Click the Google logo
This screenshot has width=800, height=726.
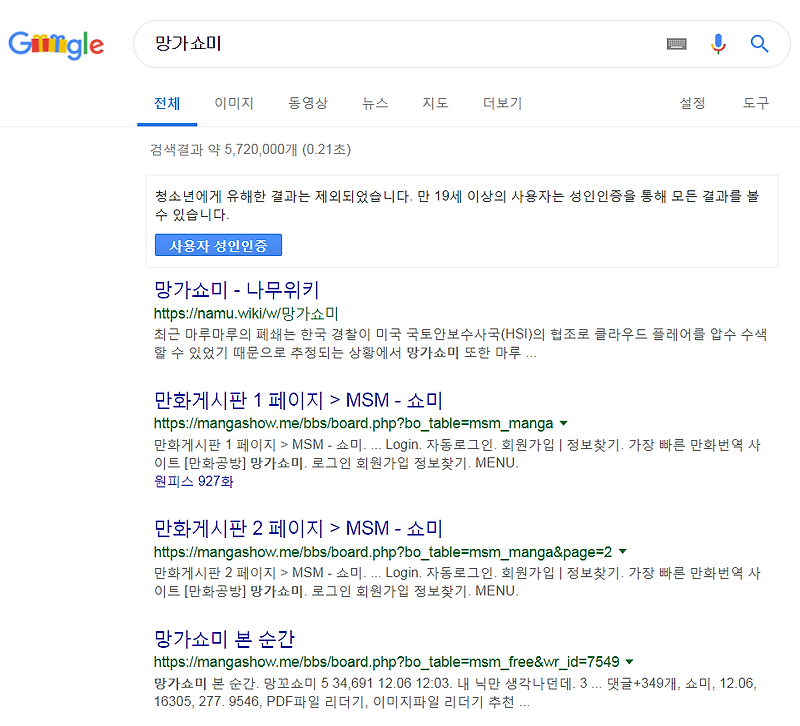point(56,45)
